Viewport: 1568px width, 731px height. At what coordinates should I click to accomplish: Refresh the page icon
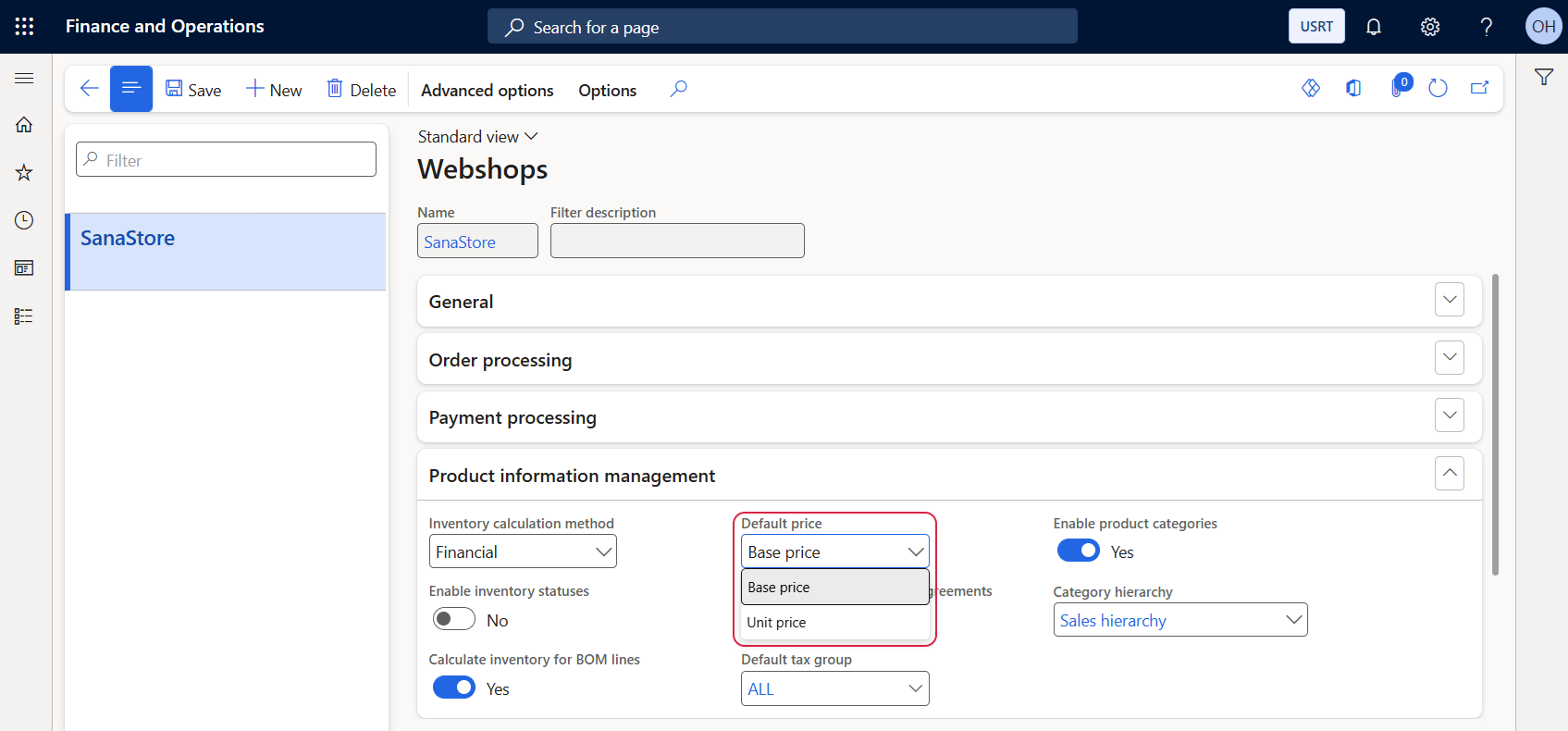[1438, 89]
